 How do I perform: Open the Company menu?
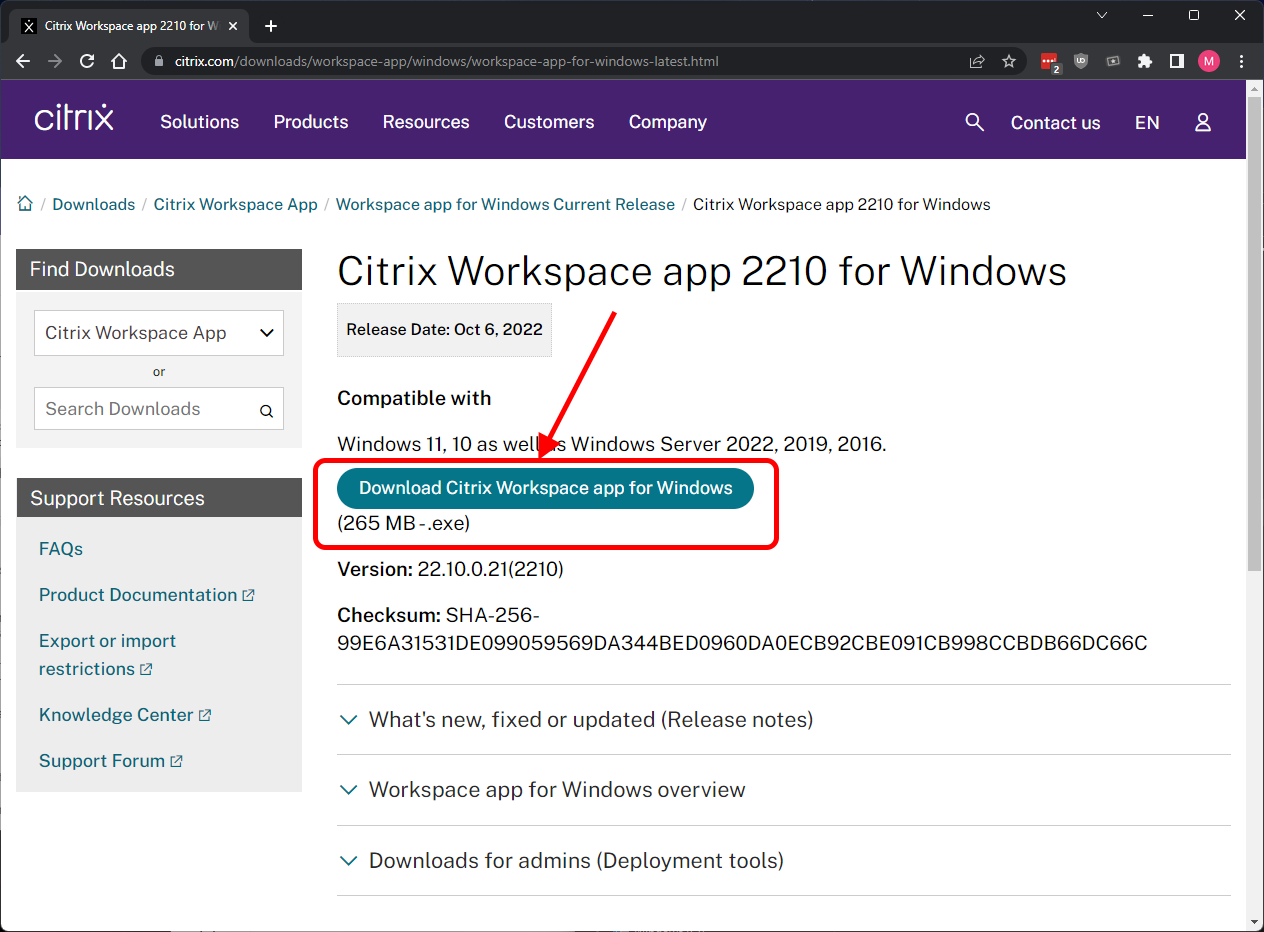(668, 122)
